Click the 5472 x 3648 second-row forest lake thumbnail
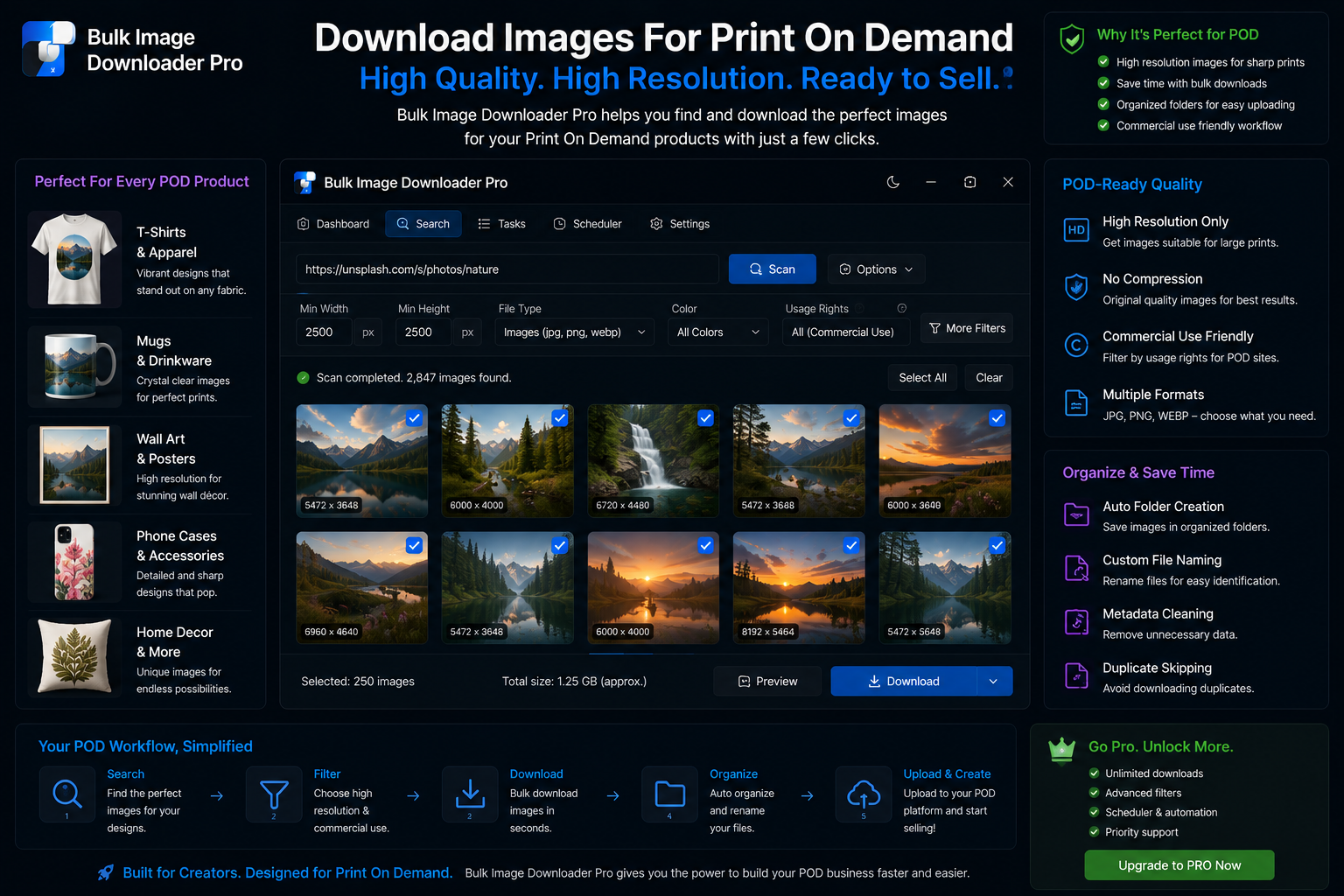 (x=507, y=588)
